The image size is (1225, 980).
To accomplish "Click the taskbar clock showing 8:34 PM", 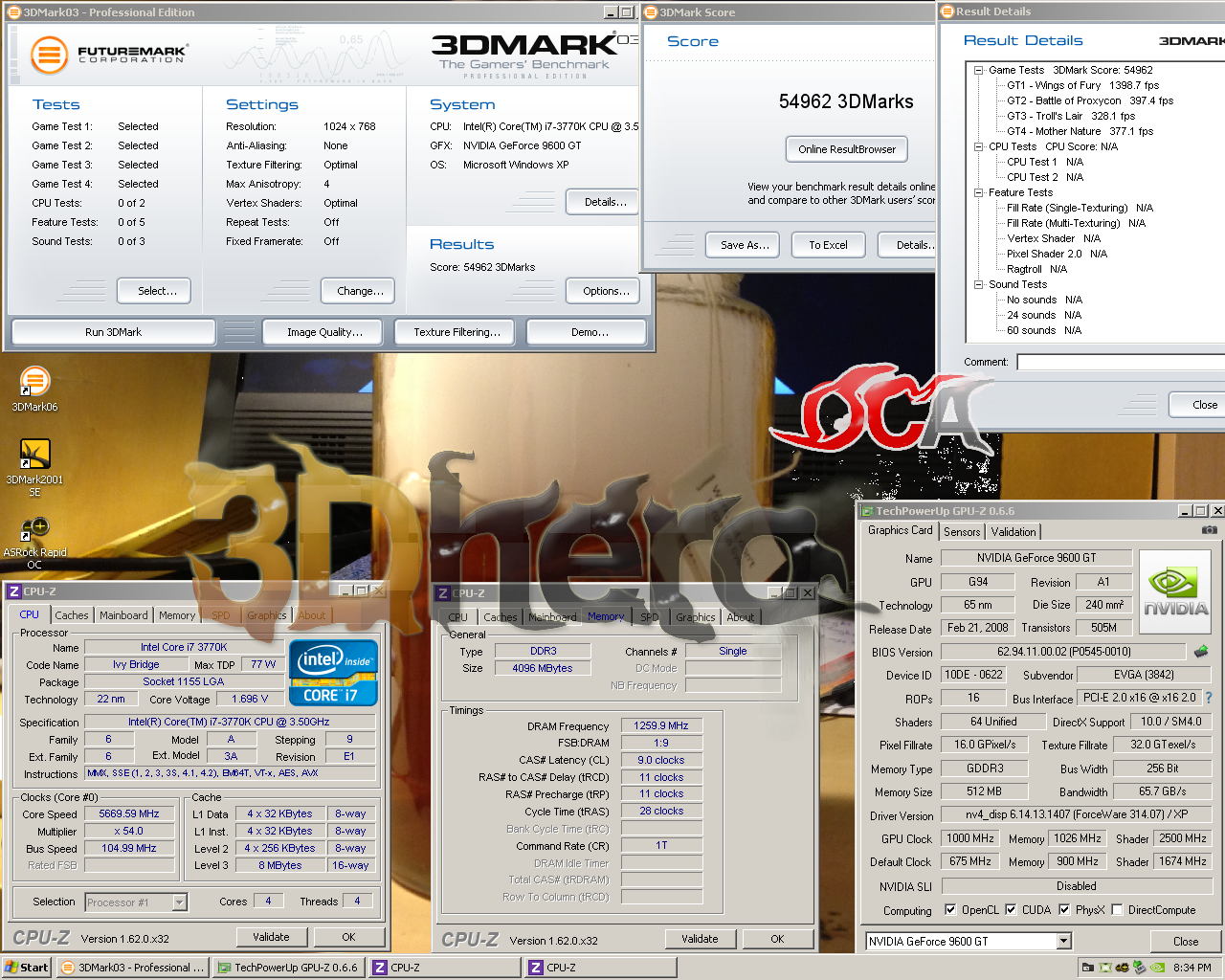I will point(1192,968).
